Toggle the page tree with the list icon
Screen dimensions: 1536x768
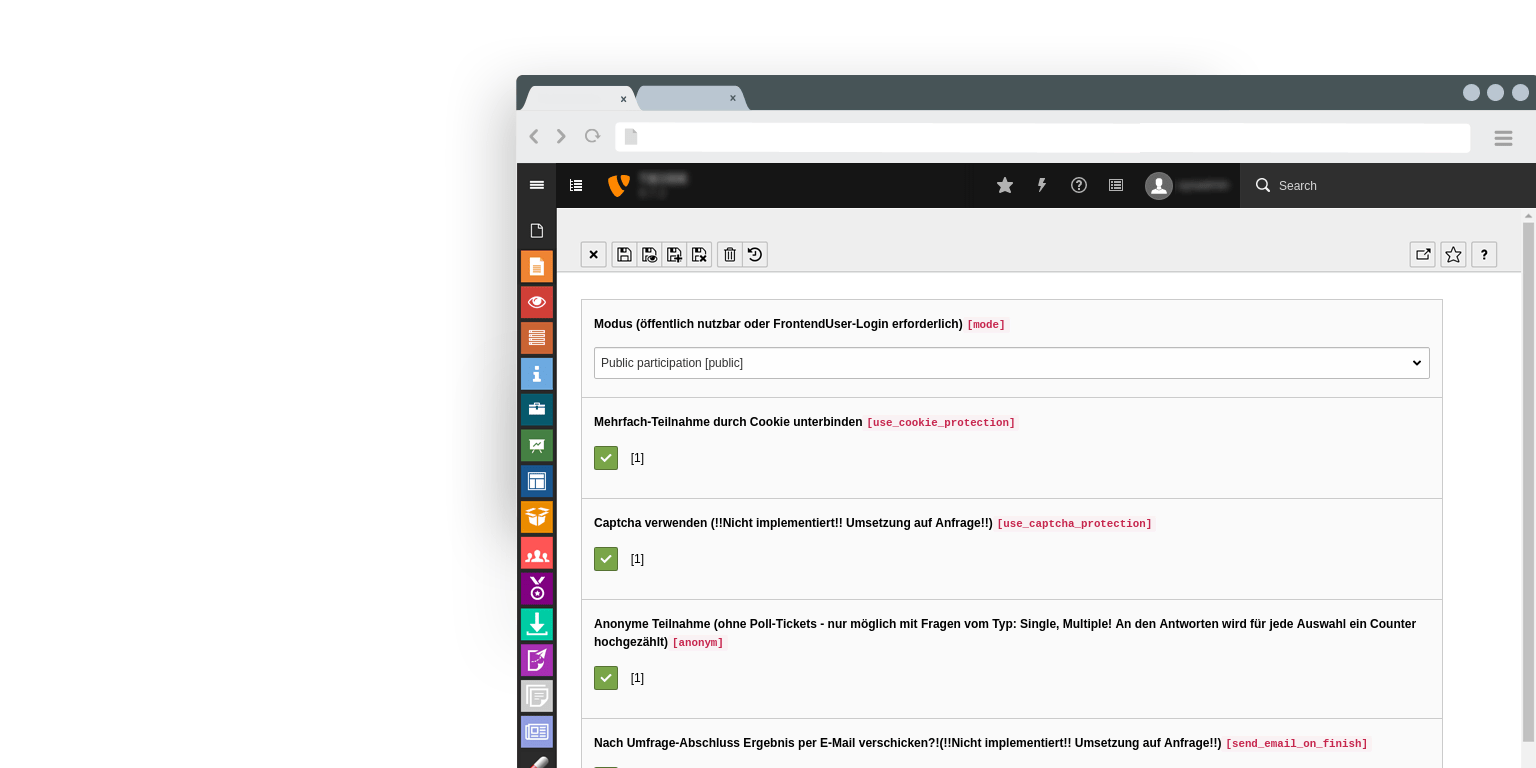click(x=576, y=185)
